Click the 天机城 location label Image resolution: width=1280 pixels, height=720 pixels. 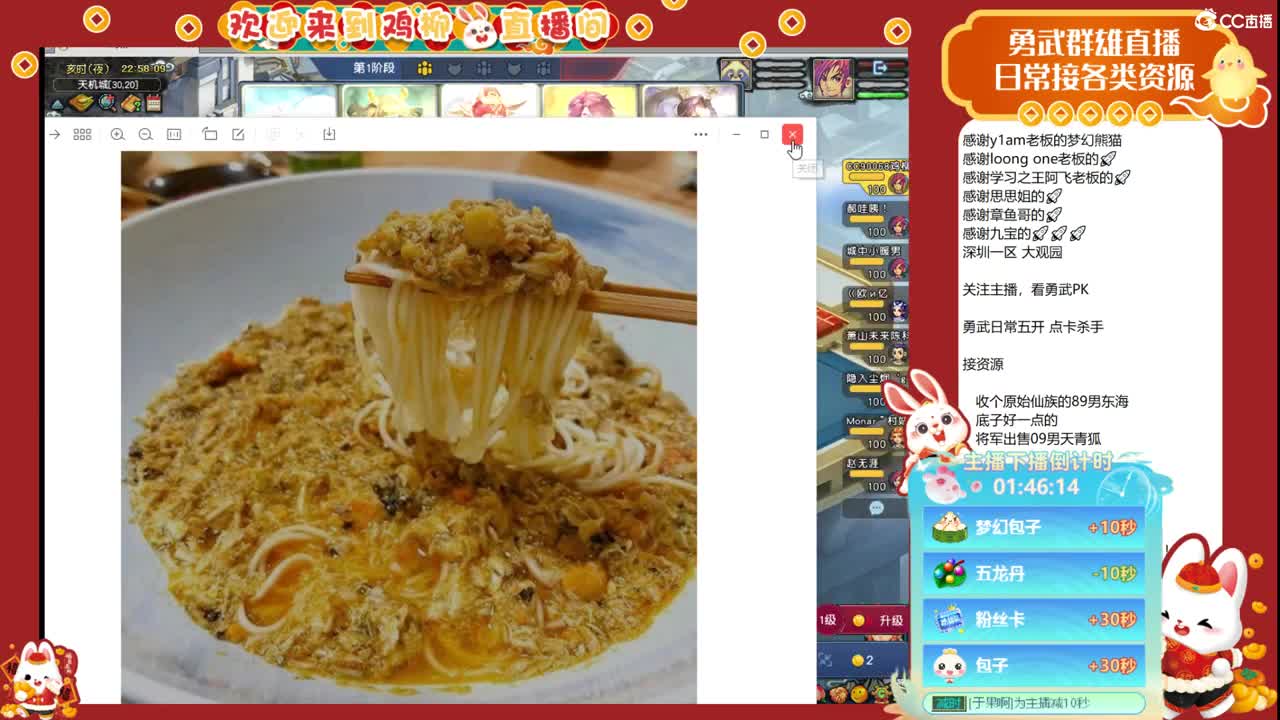click(x=107, y=85)
